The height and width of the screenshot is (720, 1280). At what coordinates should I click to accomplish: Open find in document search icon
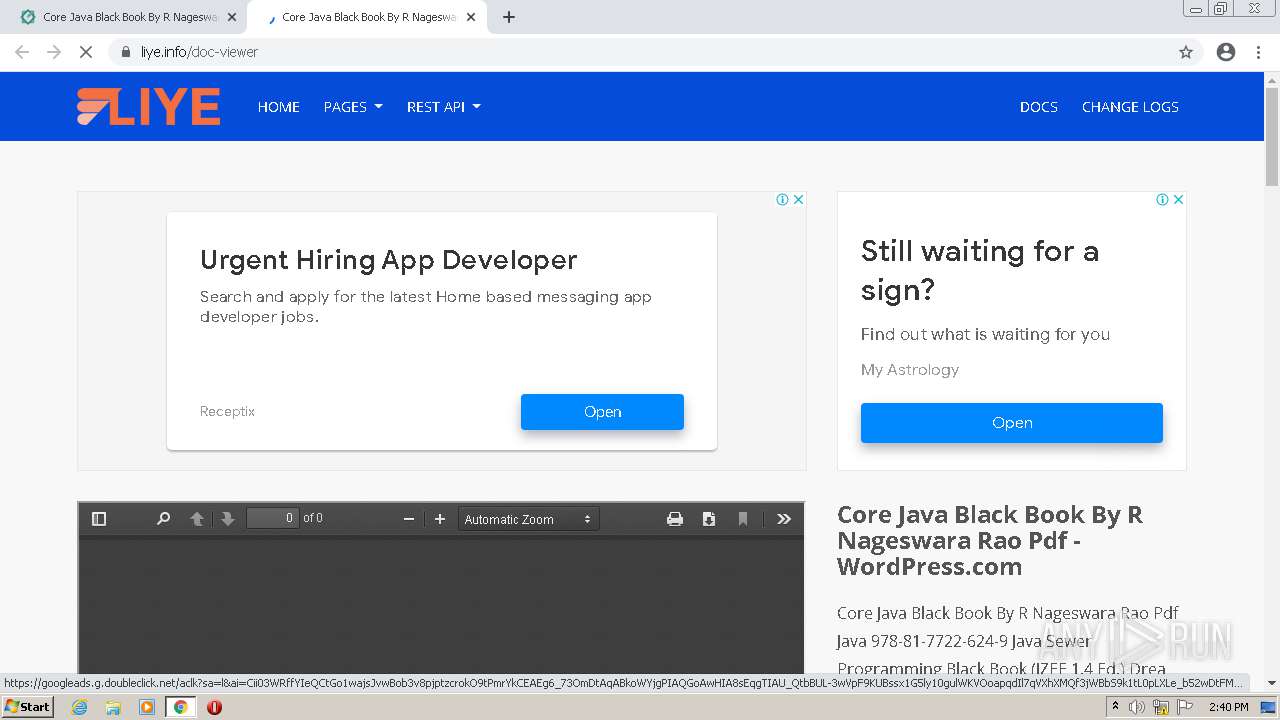click(163, 518)
